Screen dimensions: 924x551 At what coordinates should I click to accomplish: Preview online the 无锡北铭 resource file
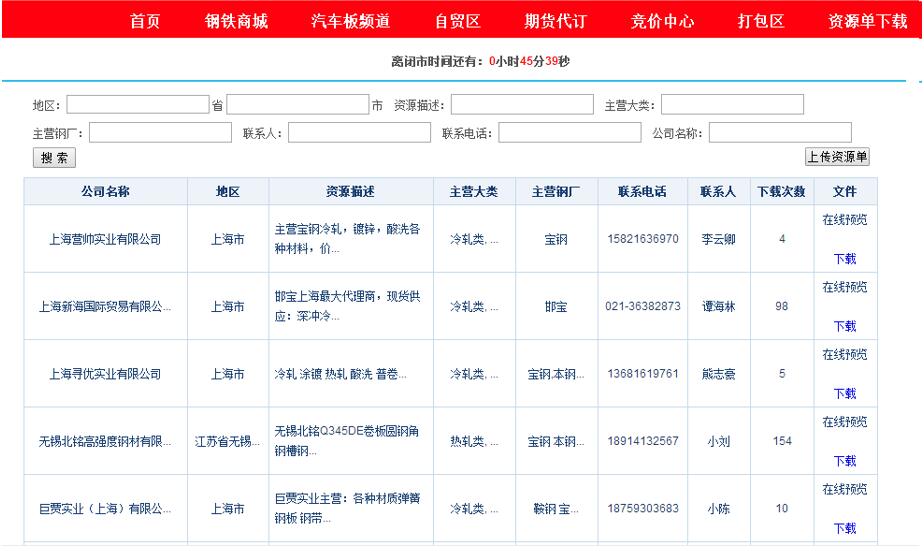click(x=844, y=422)
